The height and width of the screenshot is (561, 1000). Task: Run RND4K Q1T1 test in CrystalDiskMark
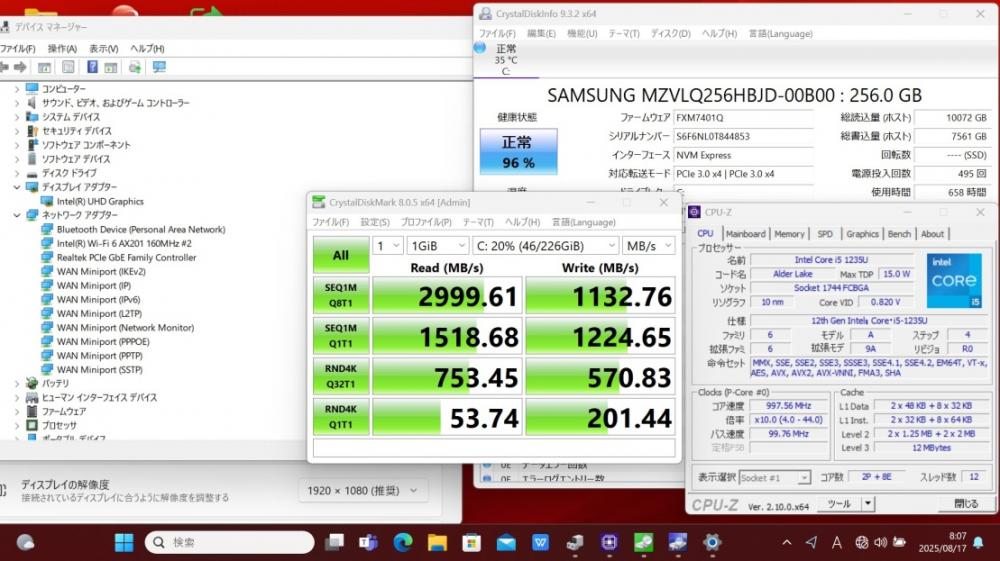(341, 416)
